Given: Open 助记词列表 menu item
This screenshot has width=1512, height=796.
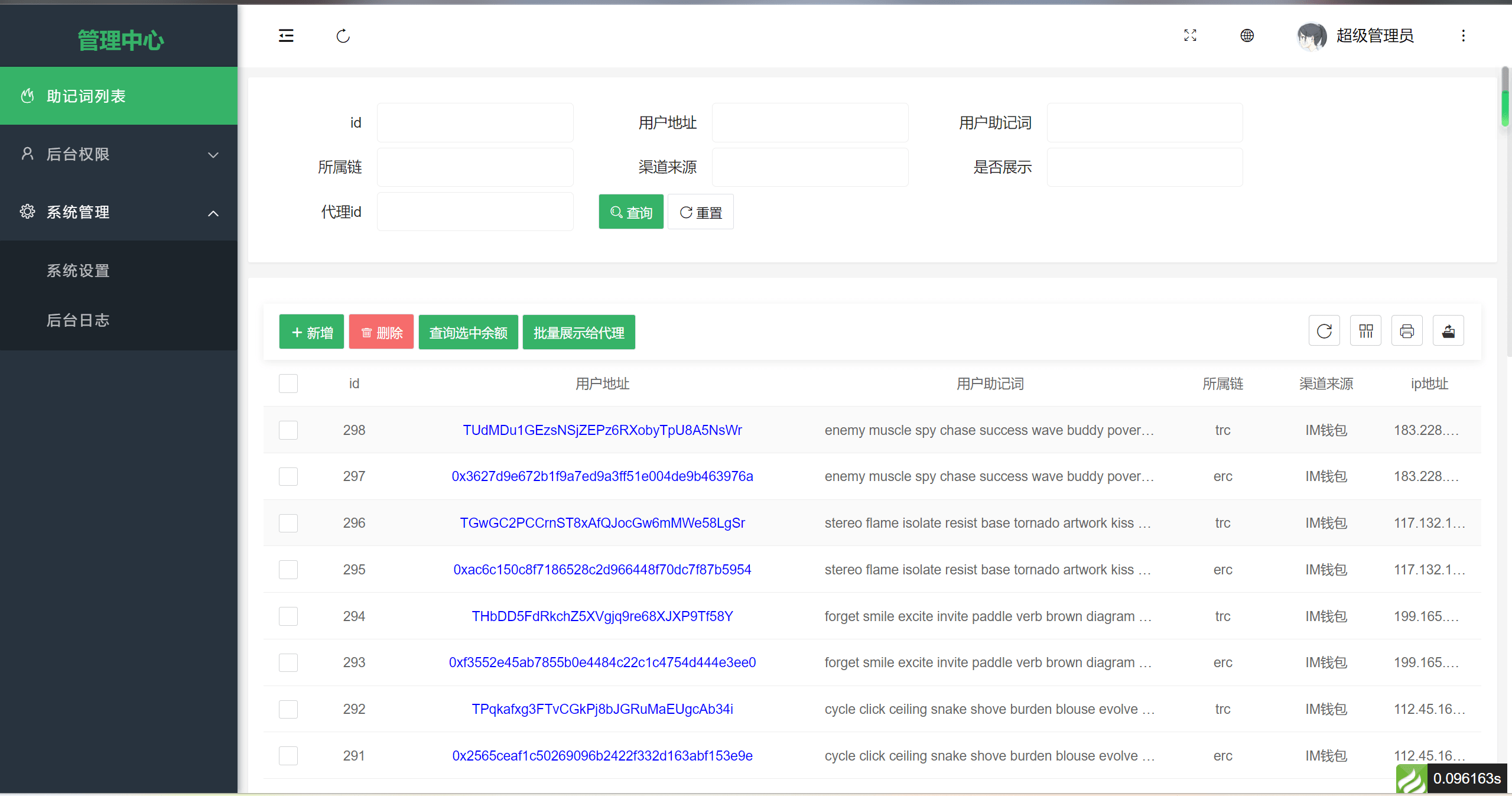Looking at the screenshot, I should (119, 96).
